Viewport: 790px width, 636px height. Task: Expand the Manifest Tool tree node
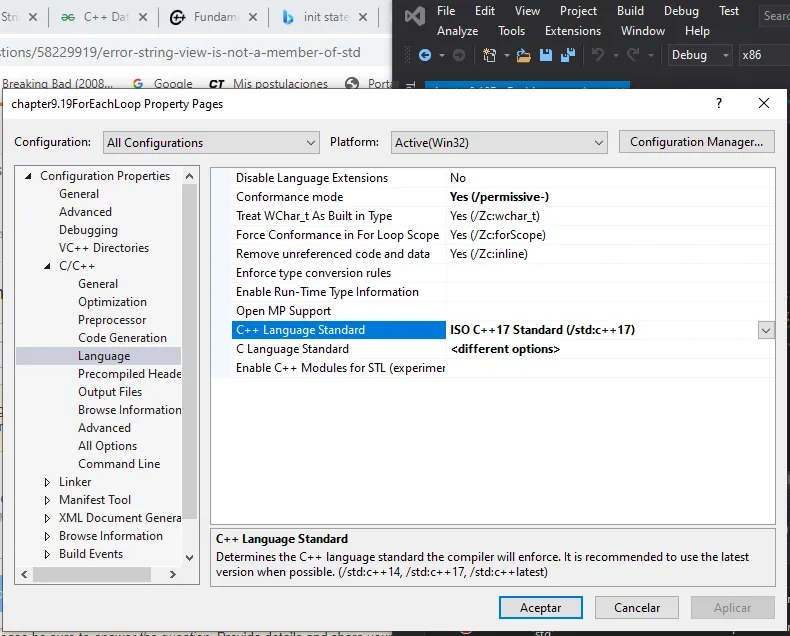click(x=47, y=500)
